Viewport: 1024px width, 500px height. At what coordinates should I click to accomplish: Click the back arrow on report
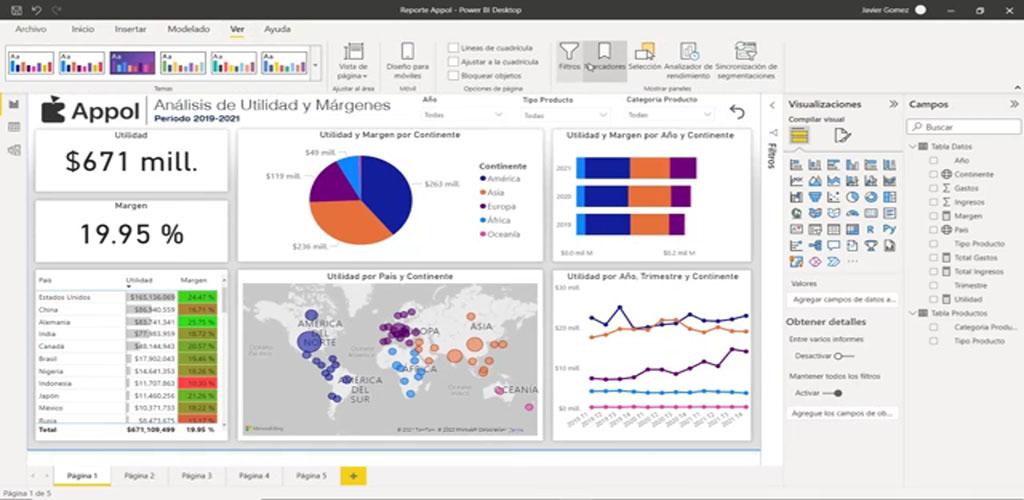tap(737, 112)
